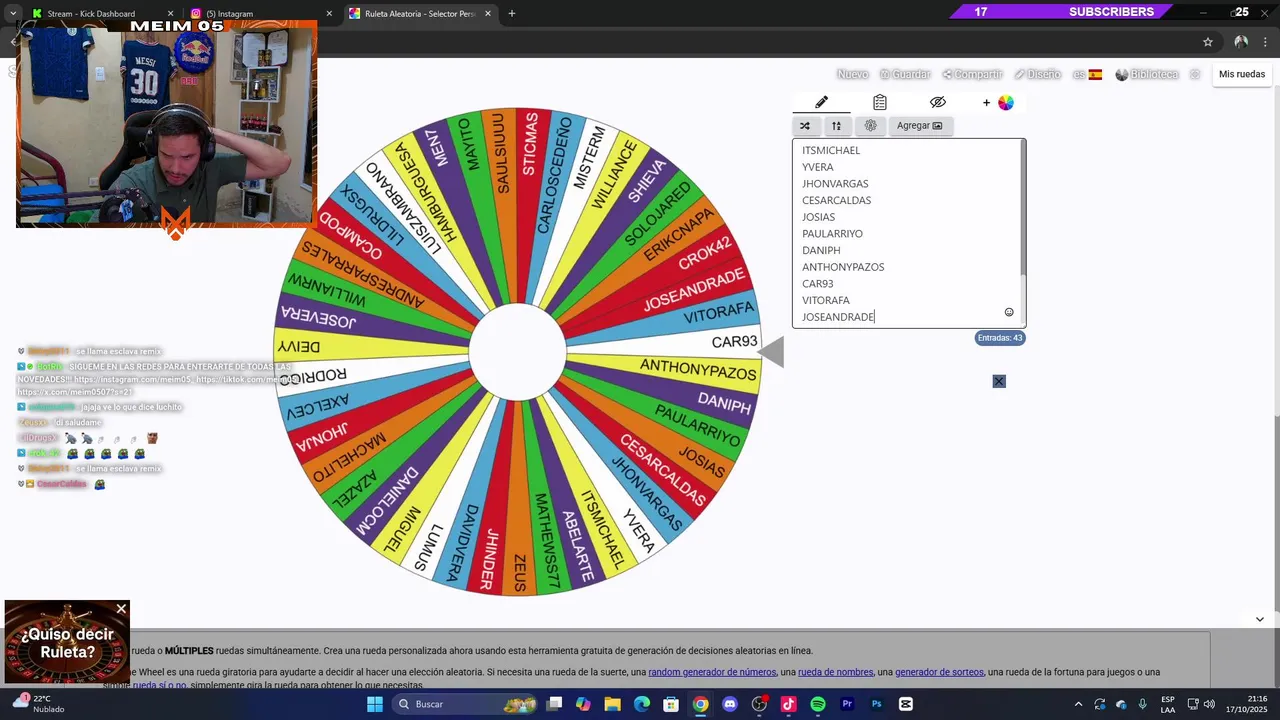This screenshot has width=1280, height=720.
Task: Open TikTok from the taskbar
Action: pos(788,704)
